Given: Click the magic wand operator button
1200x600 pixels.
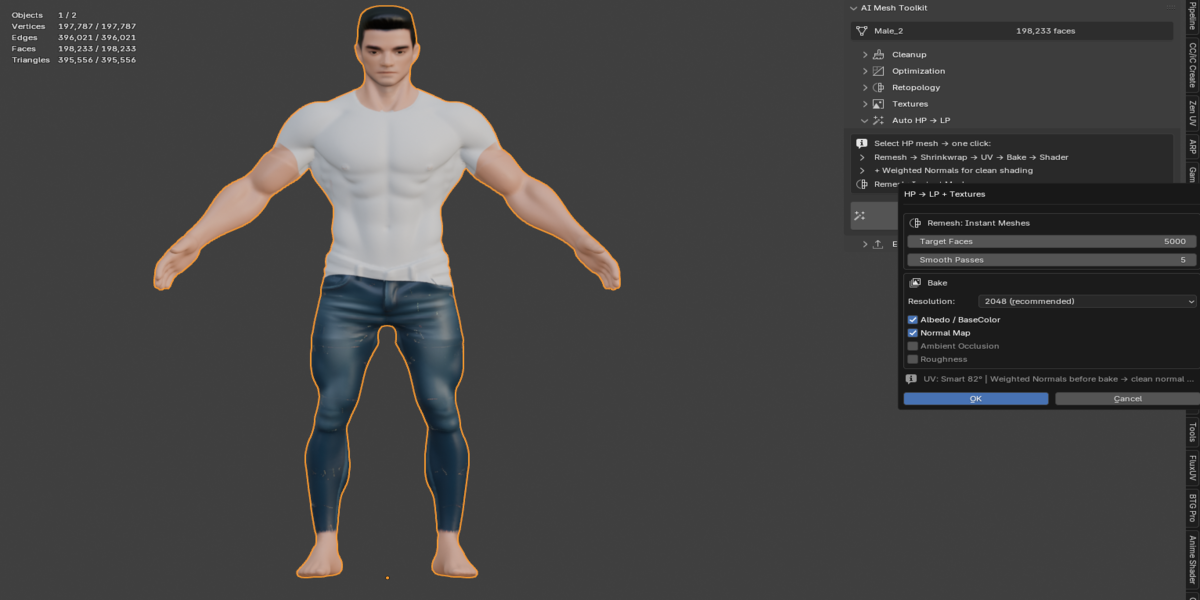Looking at the screenshot, I should pyautogui.click(x=874, y=215).
